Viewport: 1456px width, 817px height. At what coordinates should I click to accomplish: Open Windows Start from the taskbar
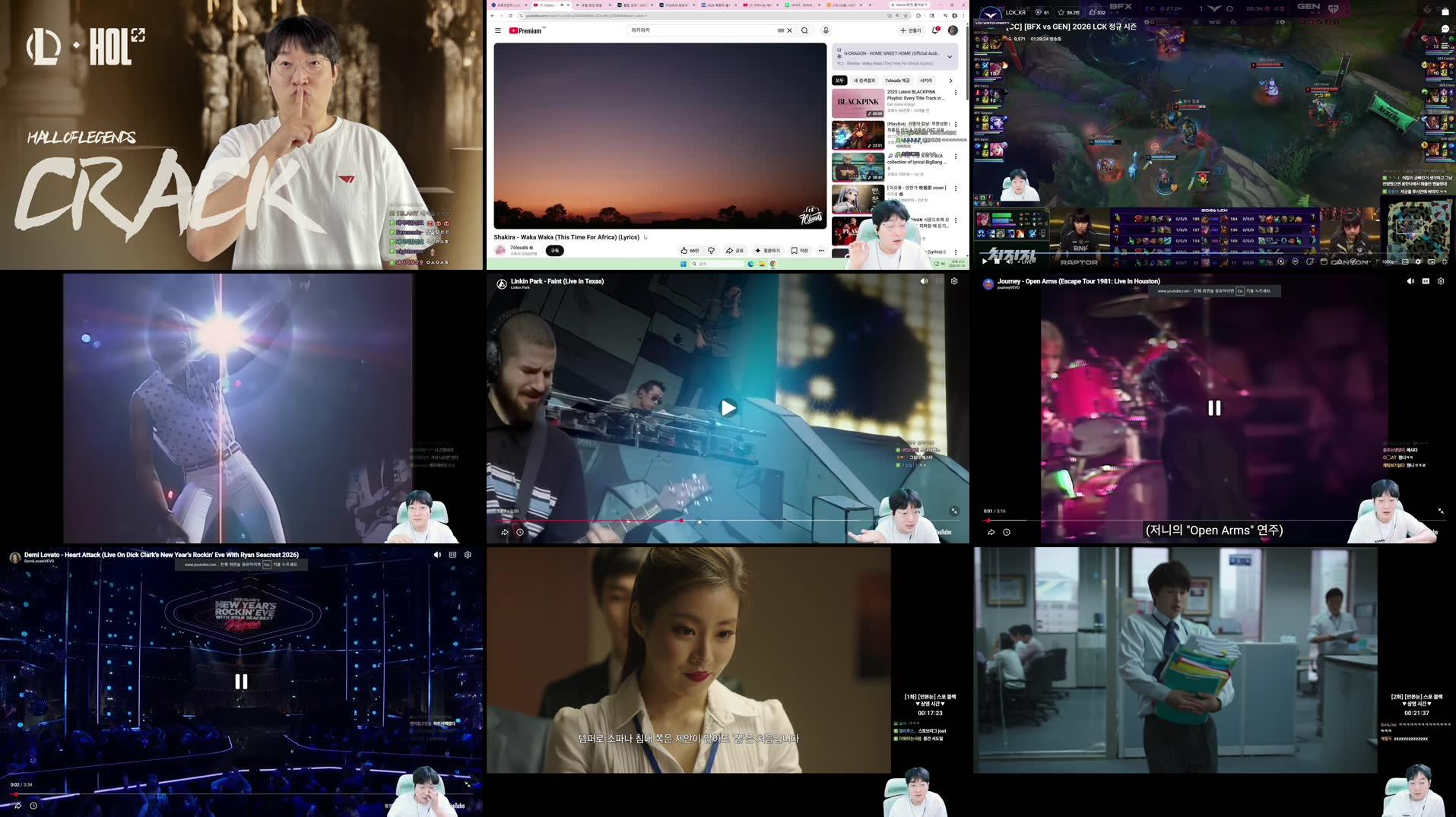684,264
